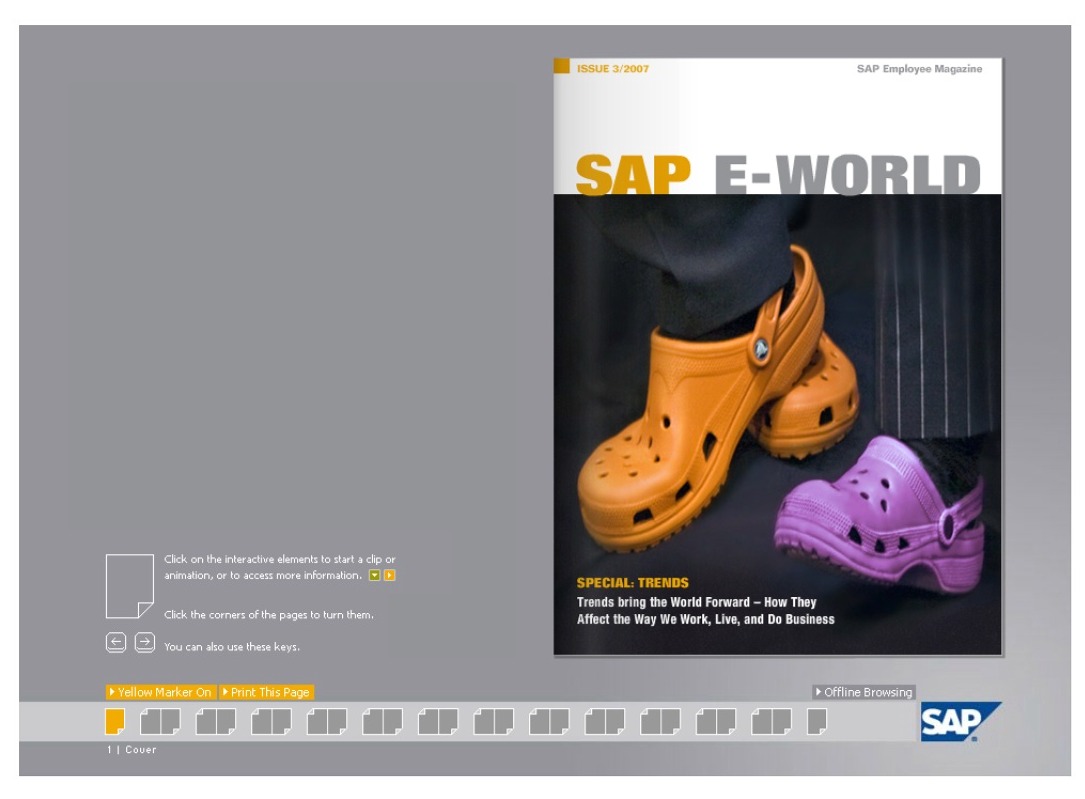Image resolution: width=1085 pixels, height=799 pixels.
Task: Click the orange square beside ISSUE 3/2007
Action: click(562, 67)
